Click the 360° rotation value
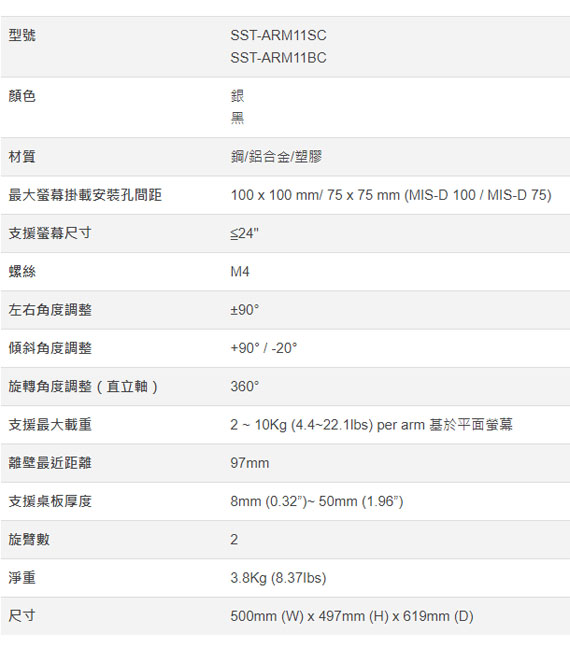The image size is (570, 648). pos(245,386)
